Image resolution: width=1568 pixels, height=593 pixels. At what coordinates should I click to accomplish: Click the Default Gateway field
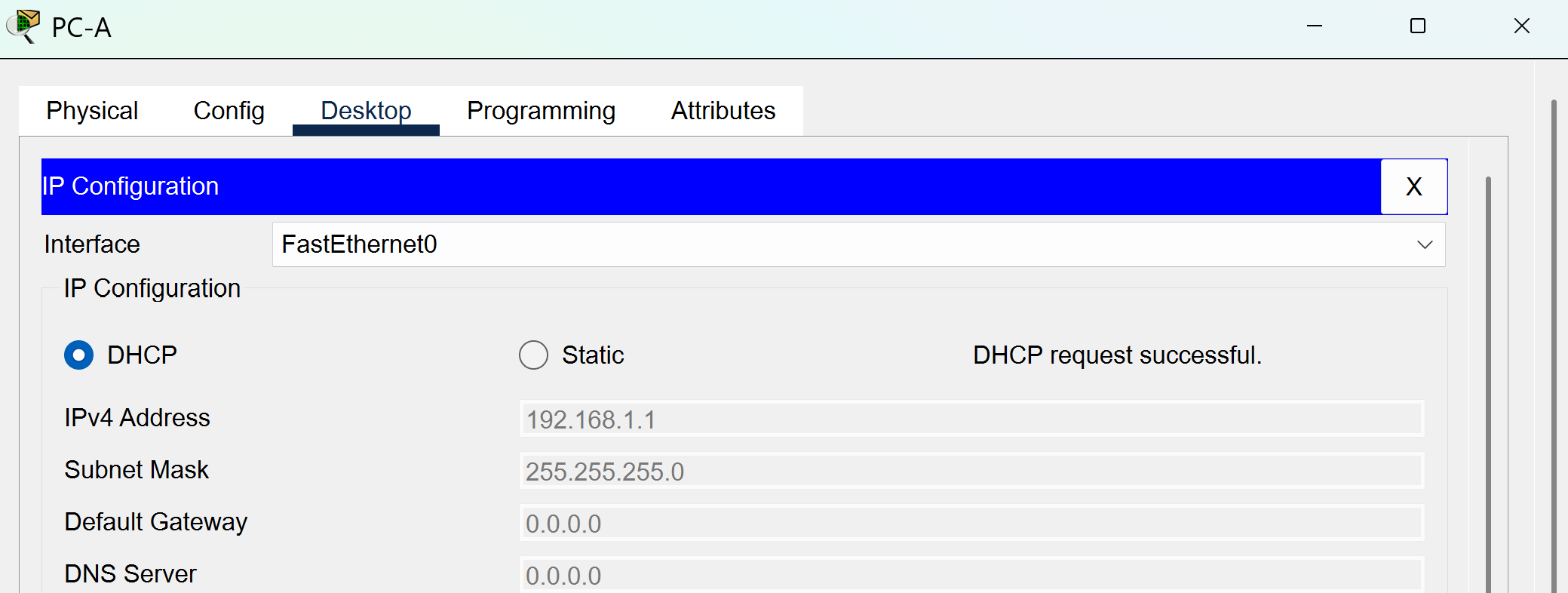tap(971, 523)
